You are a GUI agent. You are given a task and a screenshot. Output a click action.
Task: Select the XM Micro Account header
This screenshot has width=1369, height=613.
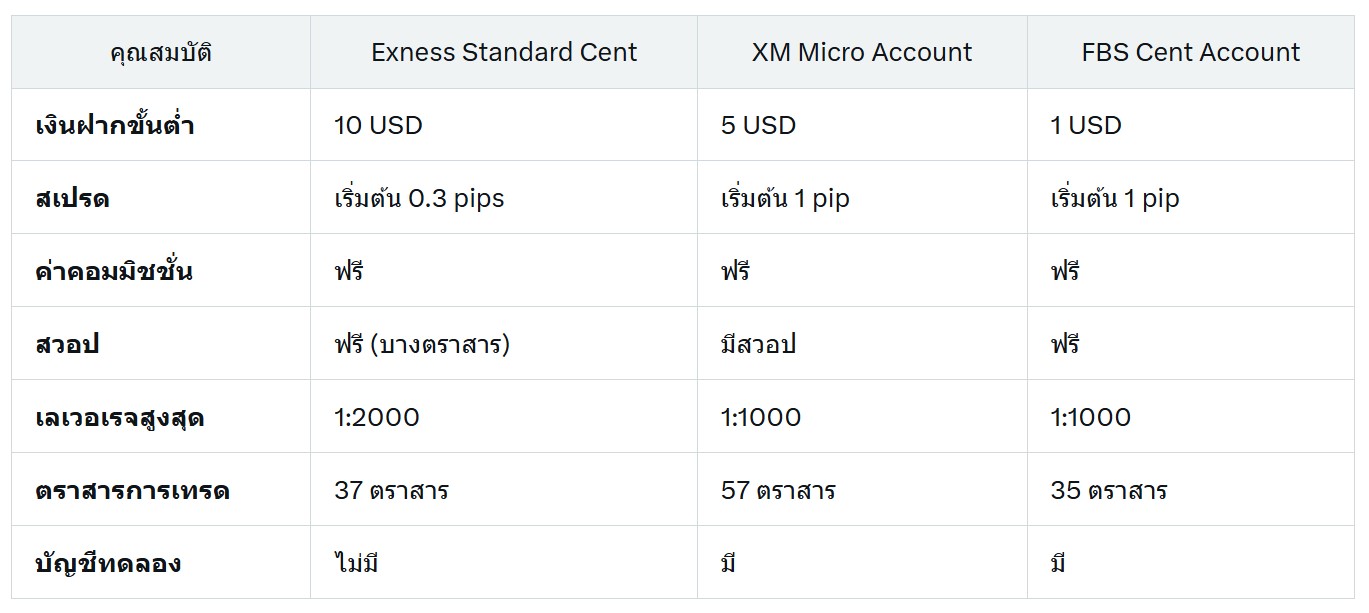862,52
